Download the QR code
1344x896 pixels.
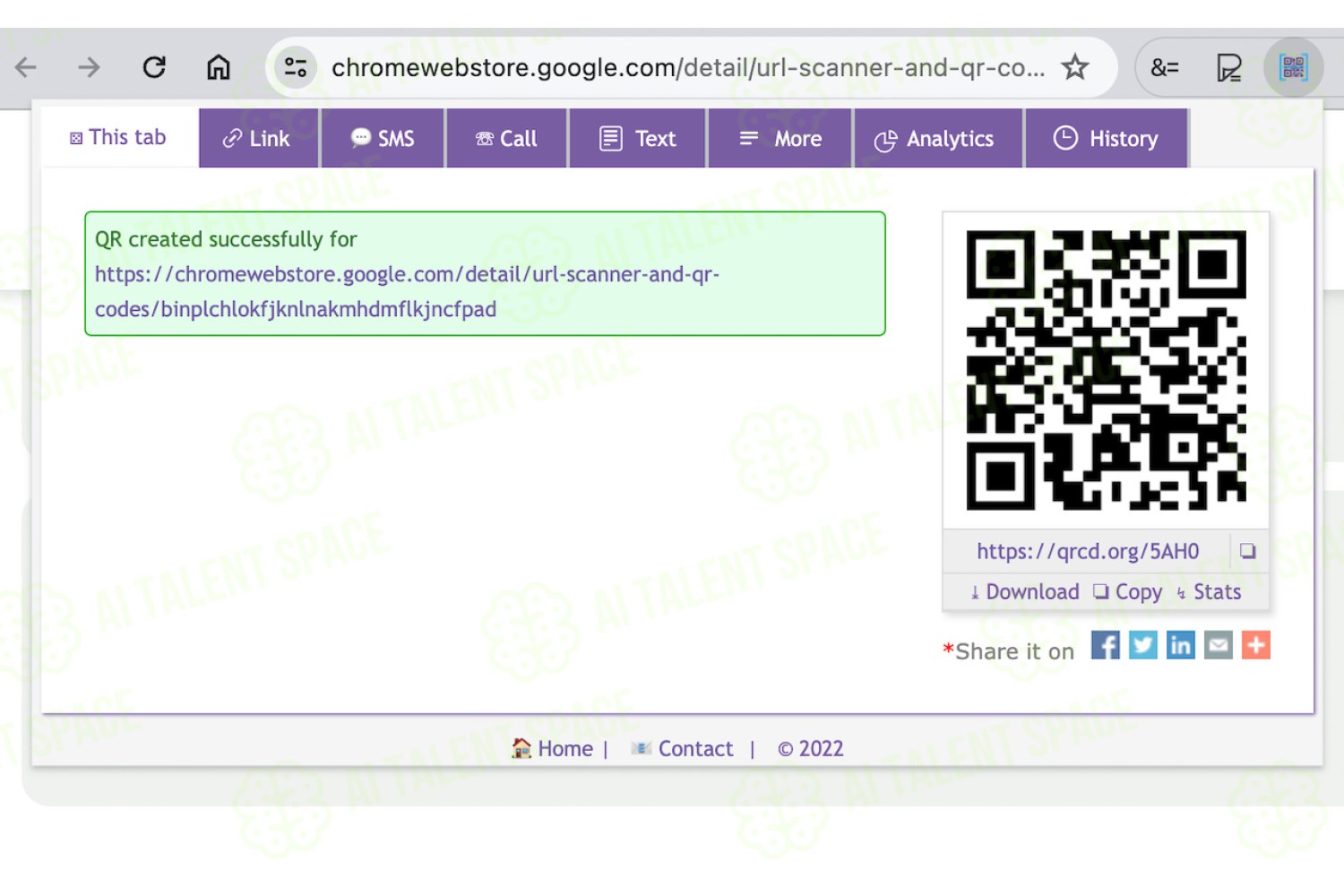pyautogui.click(x=1025, y=592)
